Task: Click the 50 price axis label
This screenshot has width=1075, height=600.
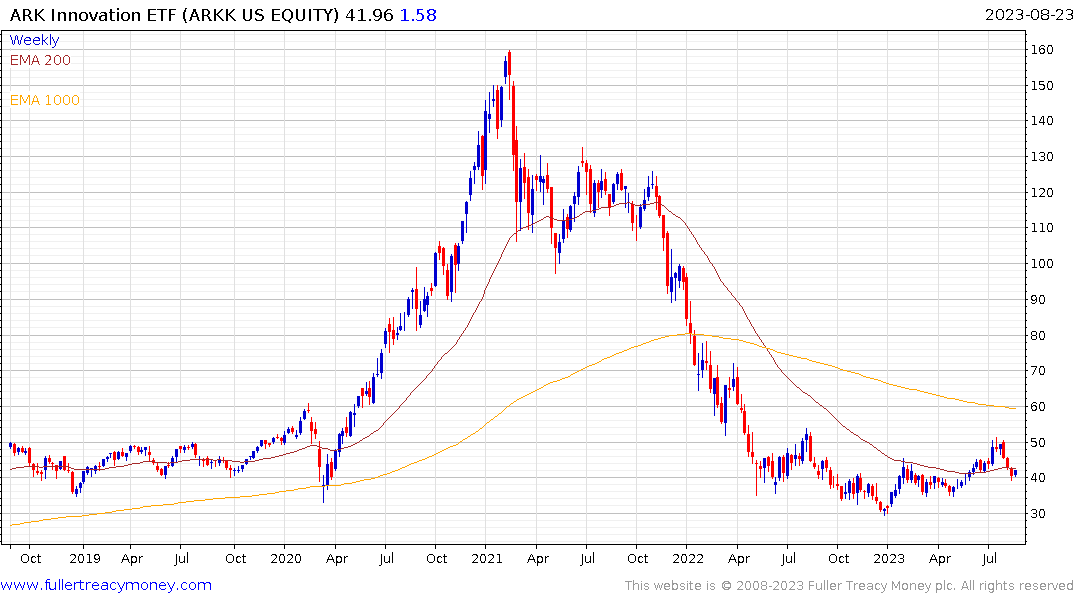Action: pos(1039,442)
